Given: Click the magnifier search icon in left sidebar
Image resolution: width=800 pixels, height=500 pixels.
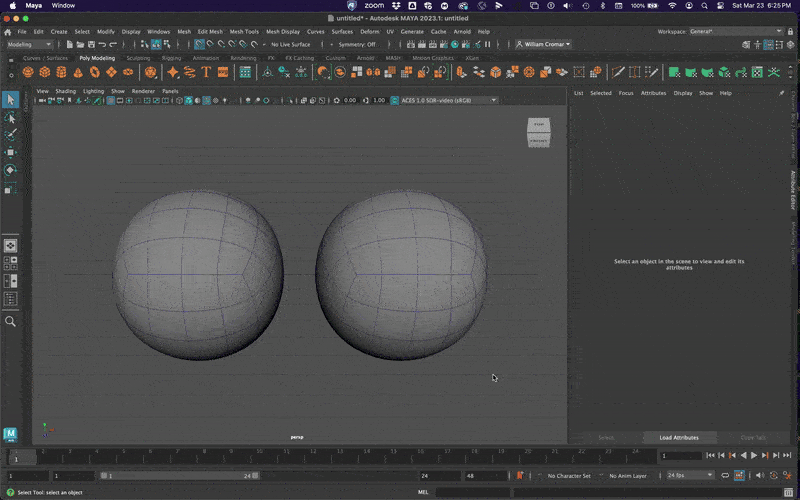Looking at the screenshot, I should tap(11, 321).
